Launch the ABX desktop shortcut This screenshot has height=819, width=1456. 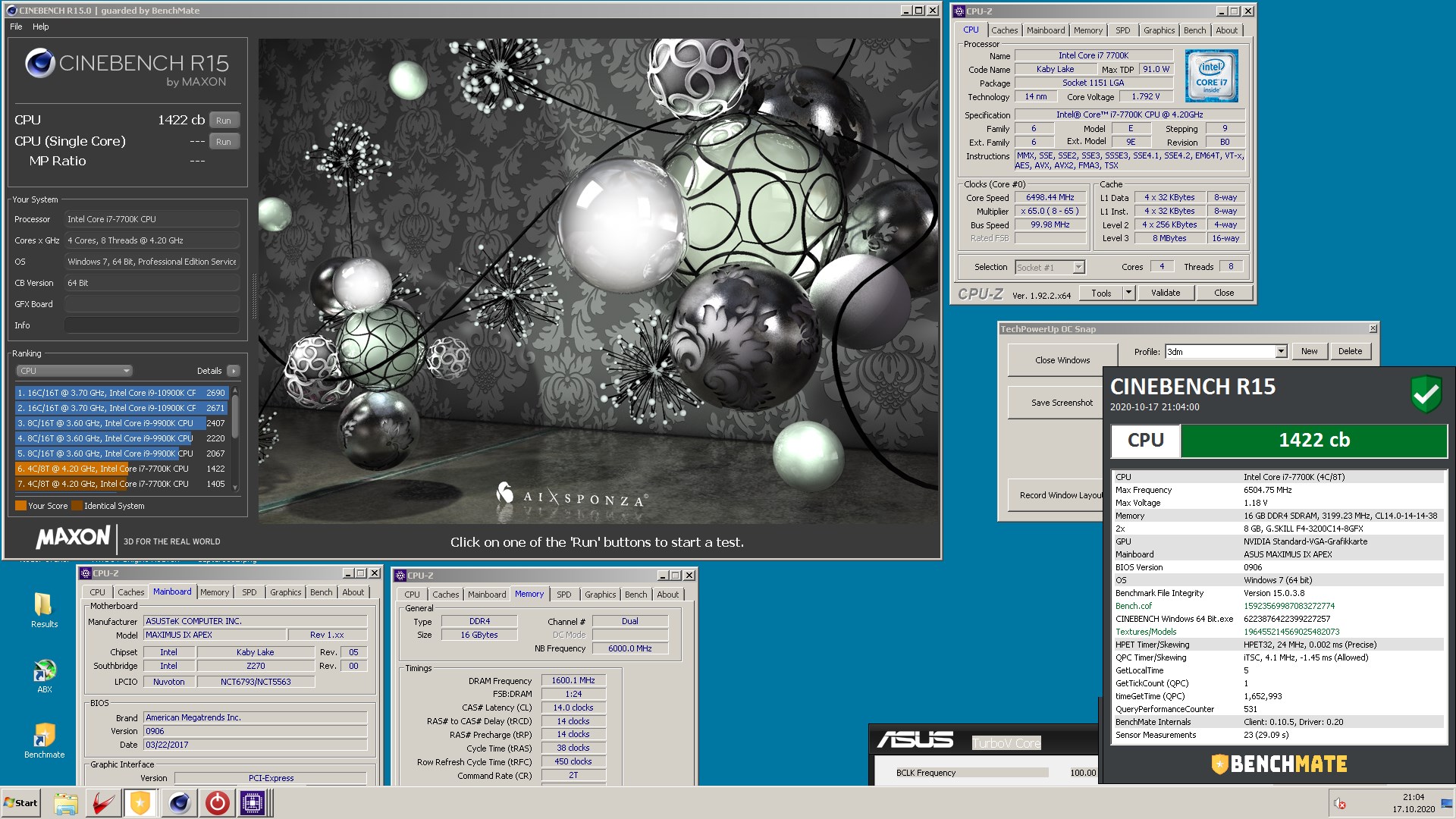[44, 676]
